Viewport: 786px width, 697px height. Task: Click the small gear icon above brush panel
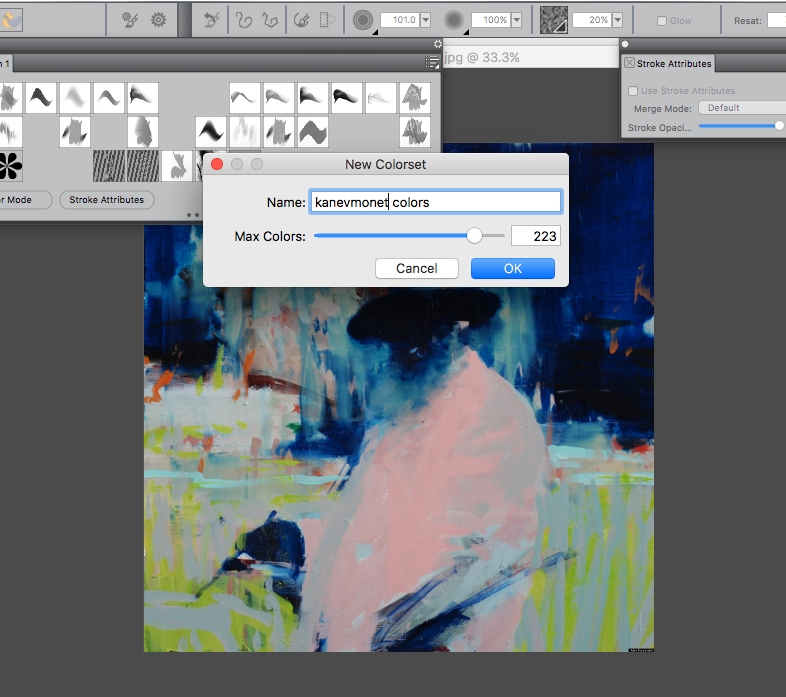(437, 44)
